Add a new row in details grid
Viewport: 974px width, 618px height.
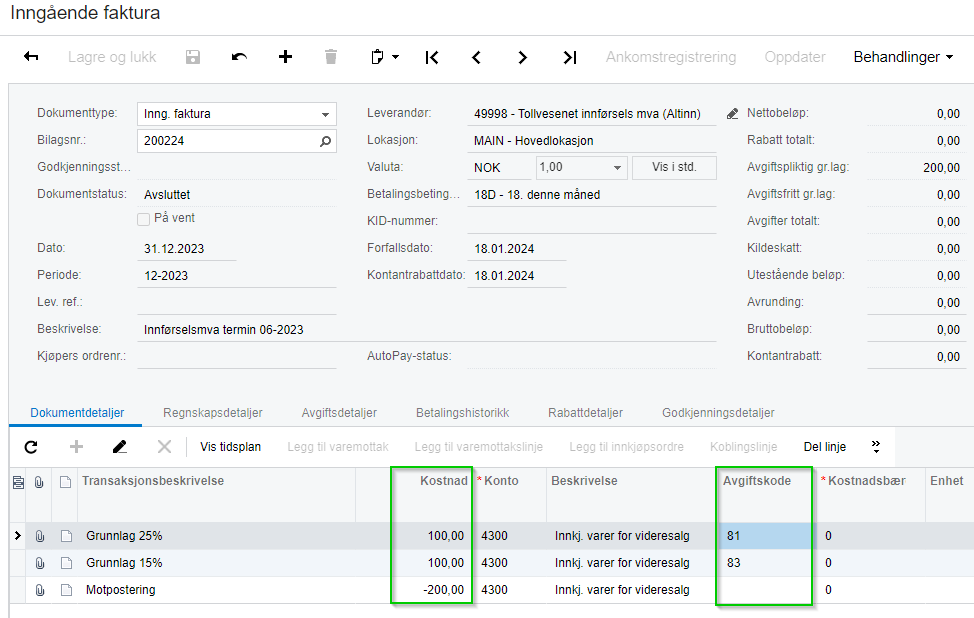tap(76, 447)
